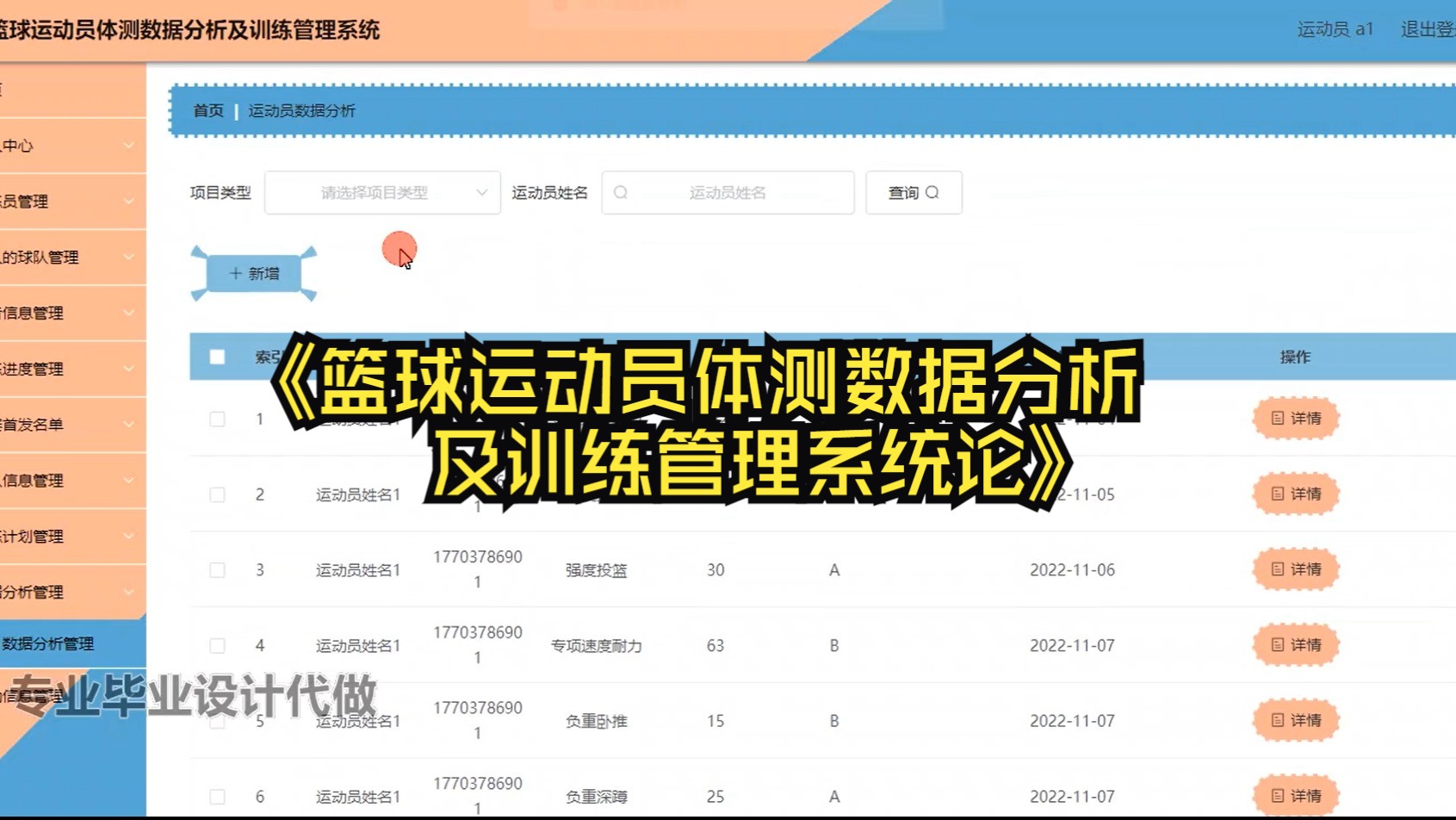Screen dimensions: 1456x820
Task: Click the 负重深蹲 cell
Action: [596, 797]
